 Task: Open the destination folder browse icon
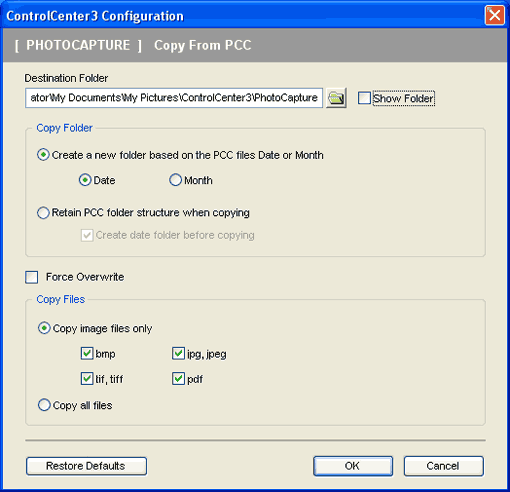click(x=336, y=98)
